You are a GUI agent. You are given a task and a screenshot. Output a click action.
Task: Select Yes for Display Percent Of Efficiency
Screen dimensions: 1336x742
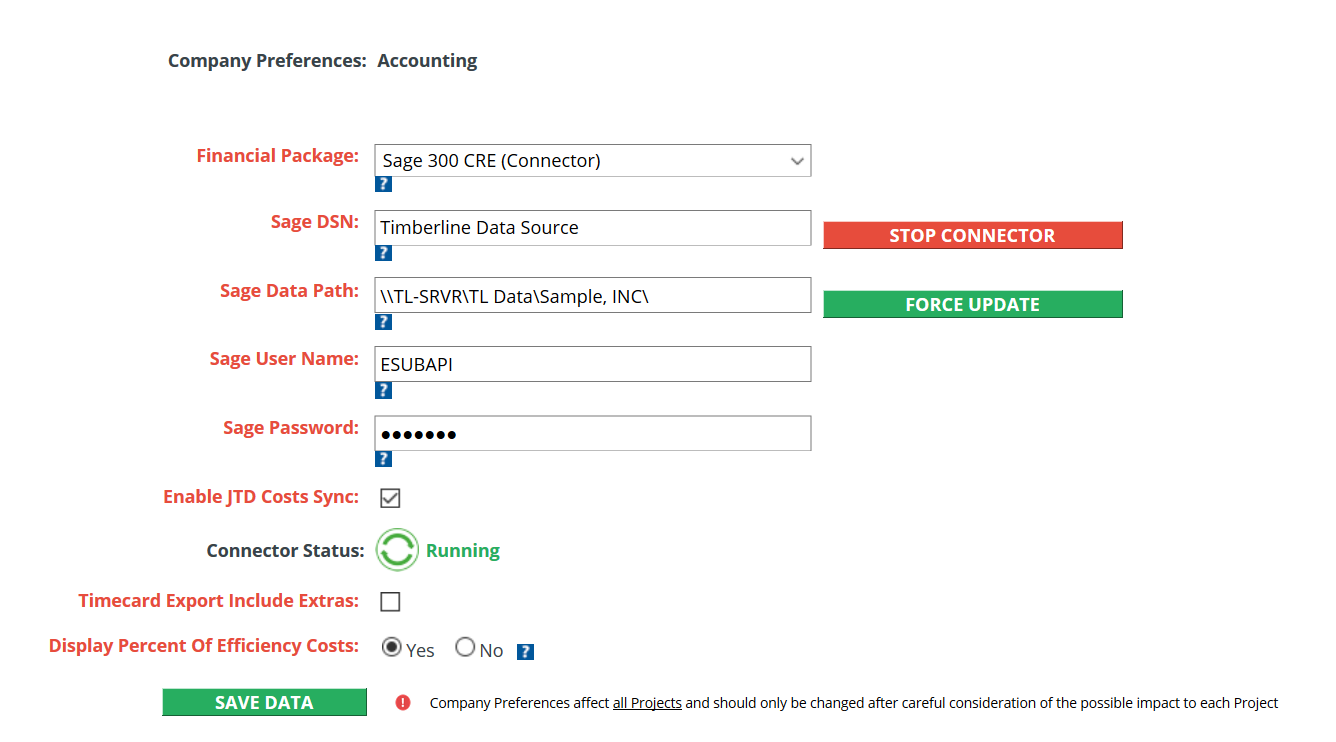[392, 648]
